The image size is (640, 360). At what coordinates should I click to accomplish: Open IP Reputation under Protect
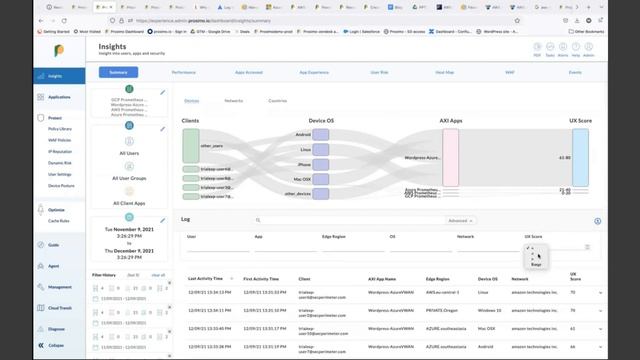click(60, 151)
